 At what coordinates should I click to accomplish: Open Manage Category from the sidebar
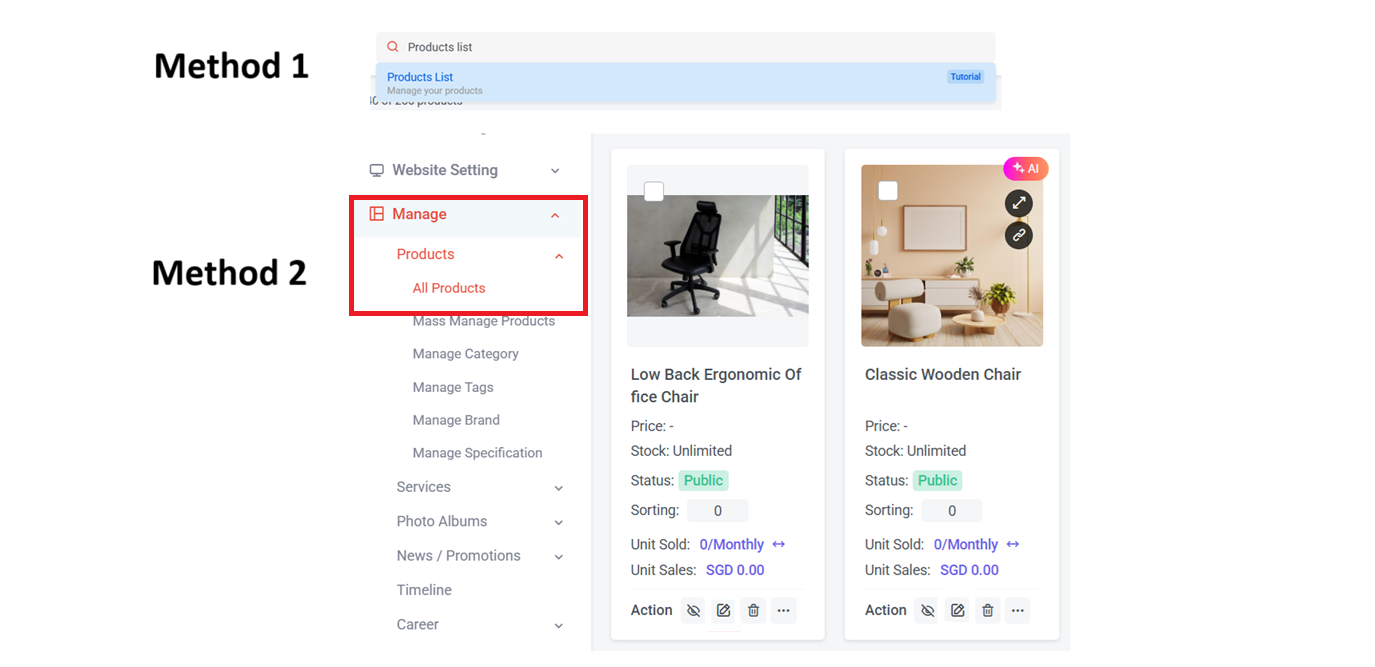pyautogui.click(x=465, y=353)
